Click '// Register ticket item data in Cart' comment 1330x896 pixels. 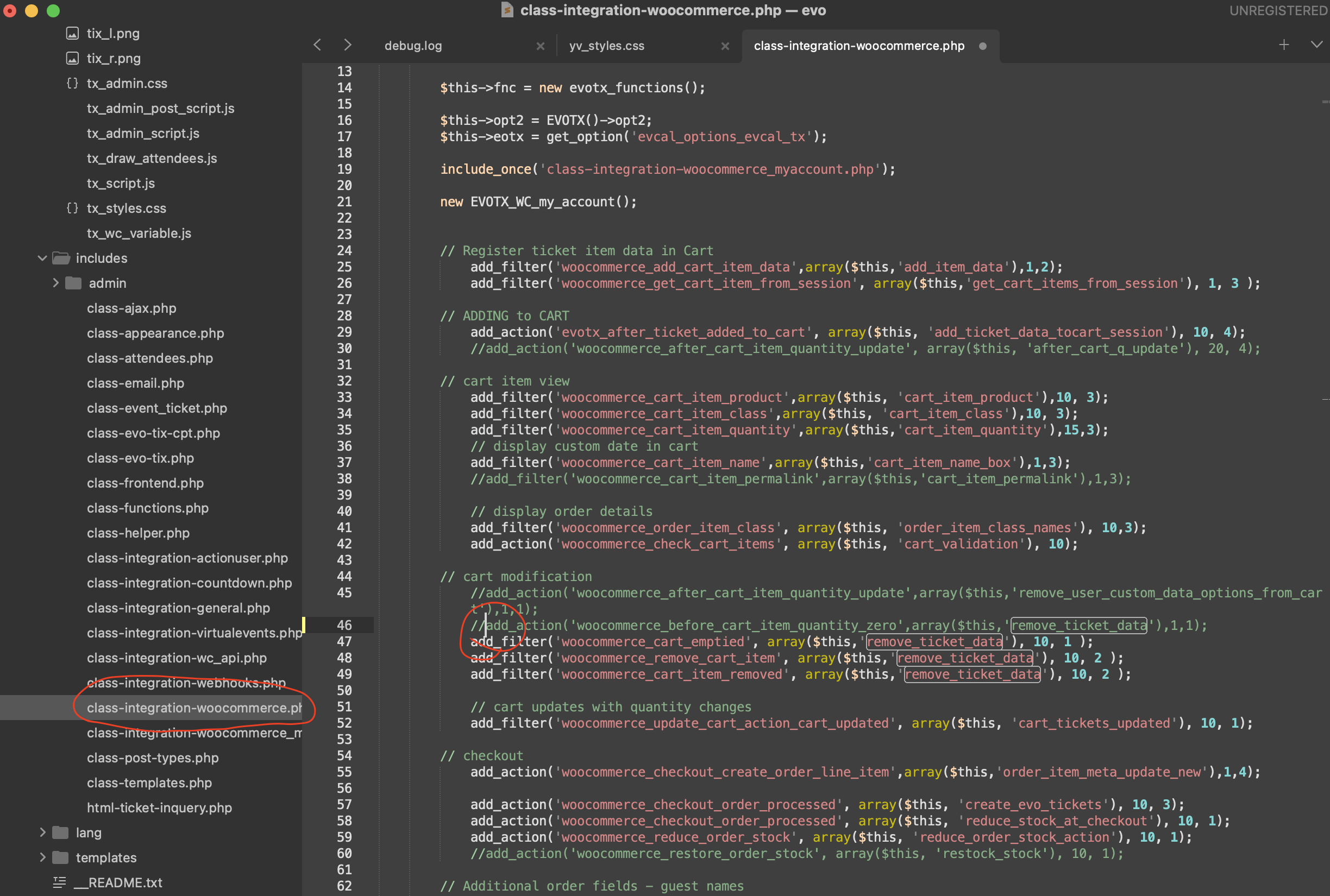(576, 251)
